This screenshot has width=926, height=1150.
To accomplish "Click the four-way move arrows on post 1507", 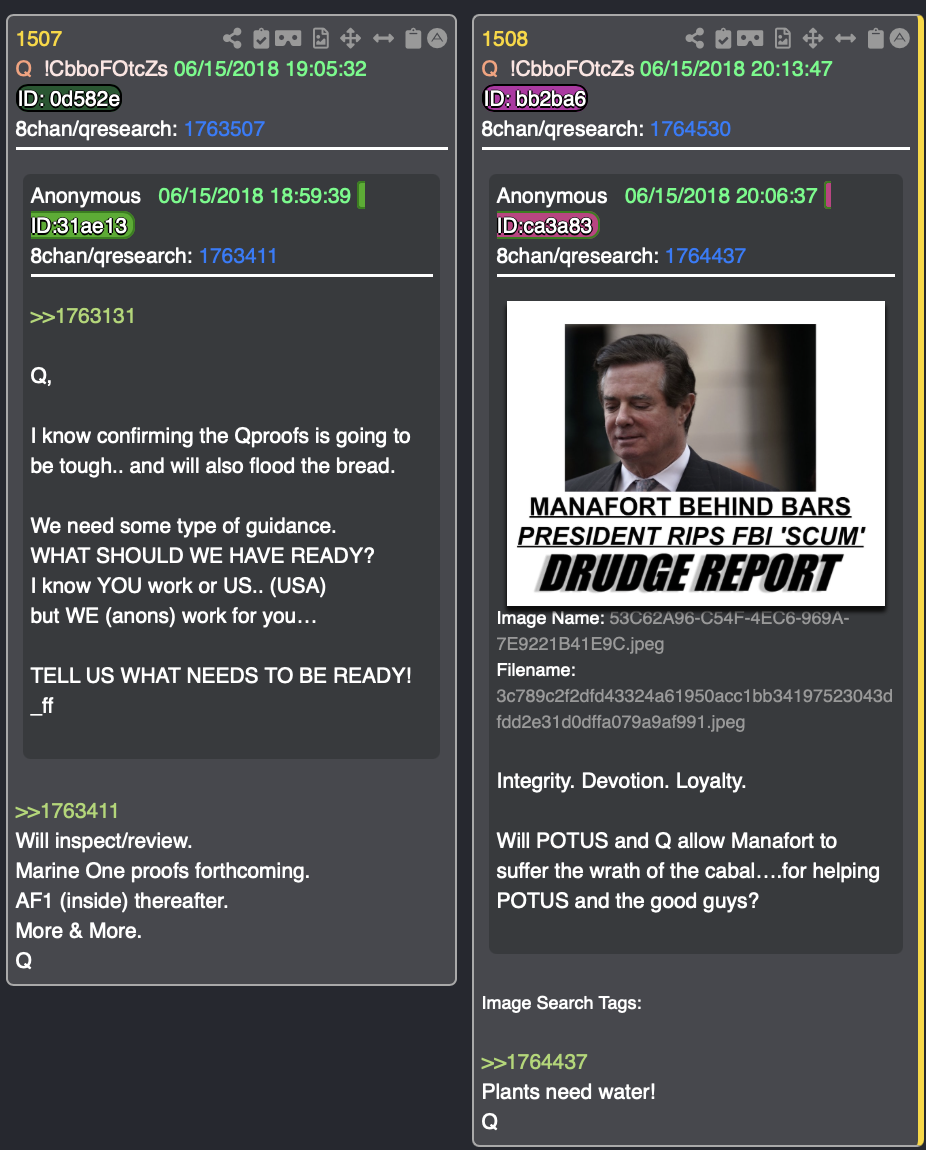I will (x=350, y=38).
